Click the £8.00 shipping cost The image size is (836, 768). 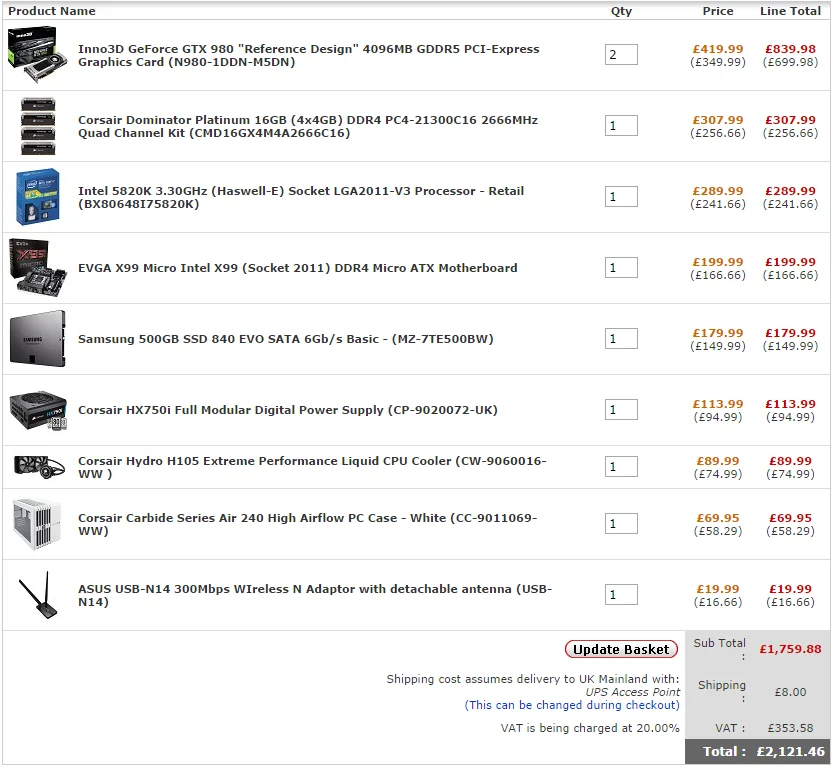[791, 692]
